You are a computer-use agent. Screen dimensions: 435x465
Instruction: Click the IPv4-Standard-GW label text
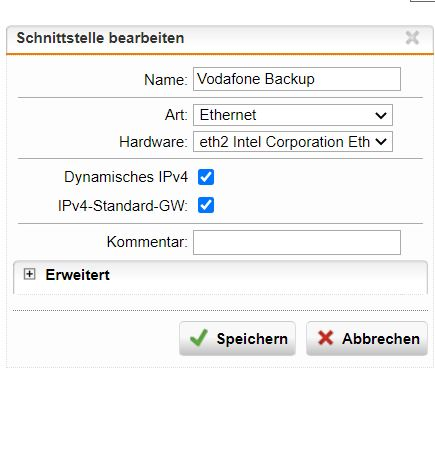123,206
